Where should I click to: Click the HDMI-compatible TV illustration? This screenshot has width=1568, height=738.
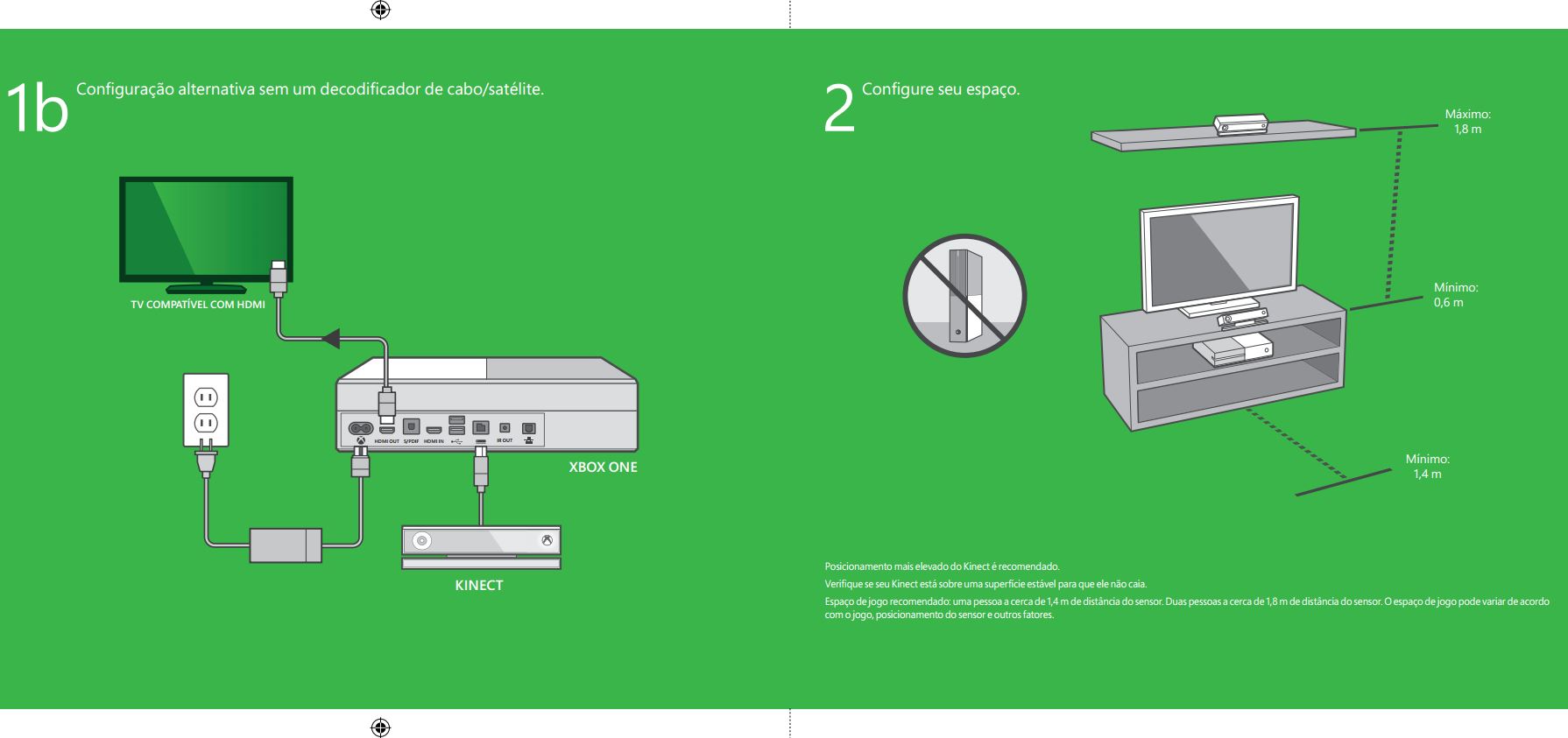pyautogui.click(x=206, y=235)
